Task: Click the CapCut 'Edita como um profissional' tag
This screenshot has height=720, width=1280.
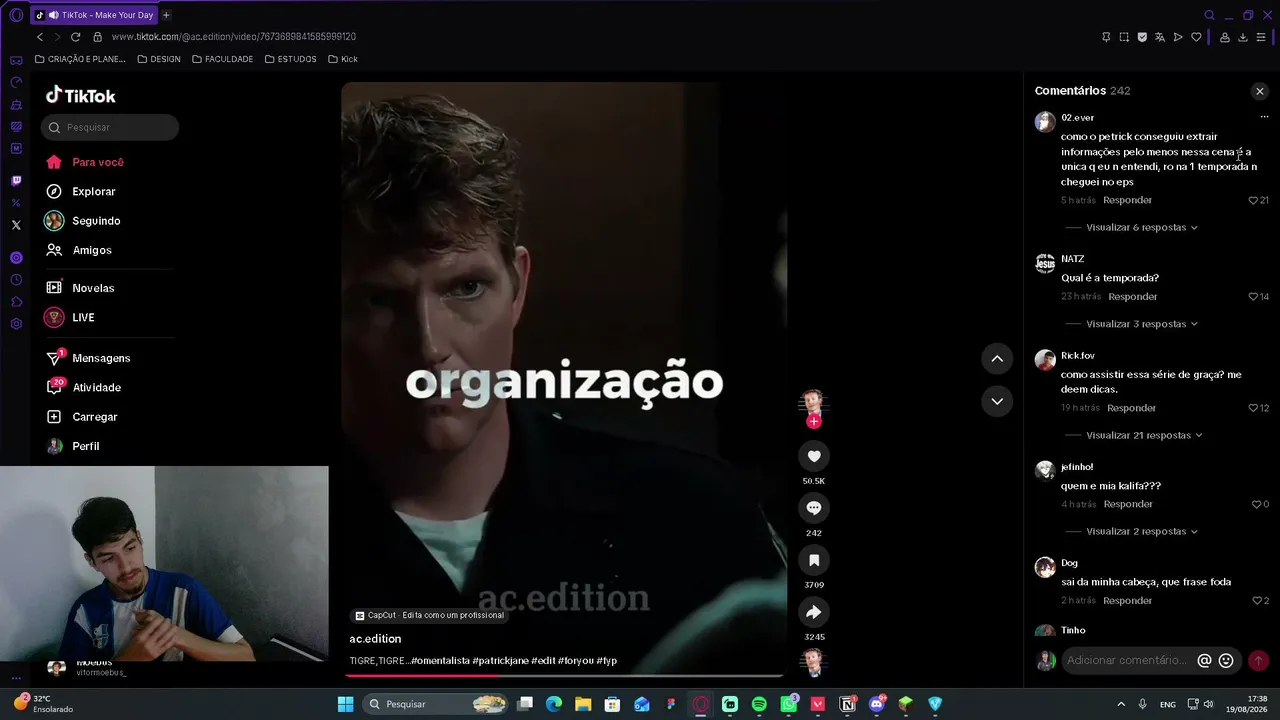Action: [429, 615]
